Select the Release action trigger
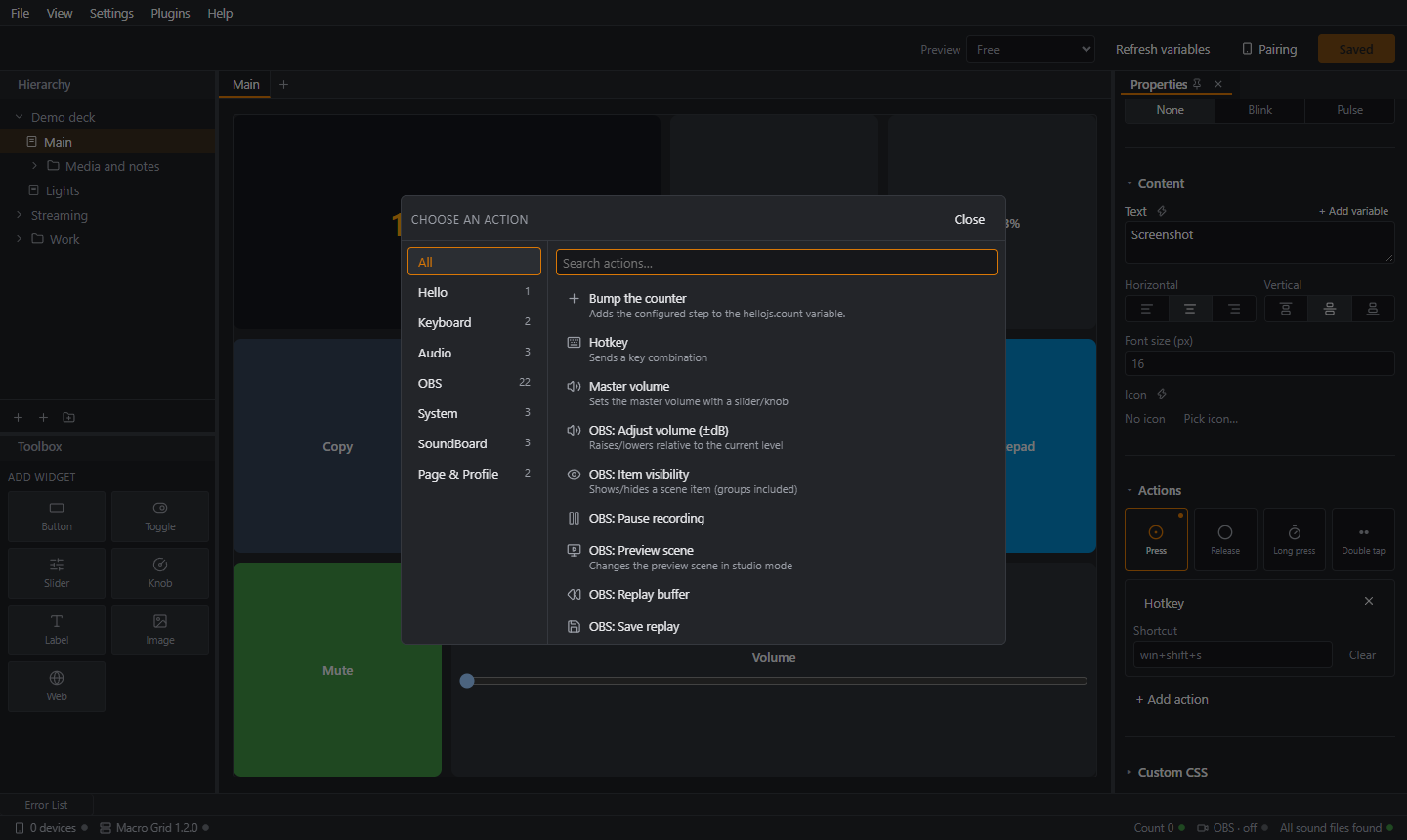 coord(1225,539)
